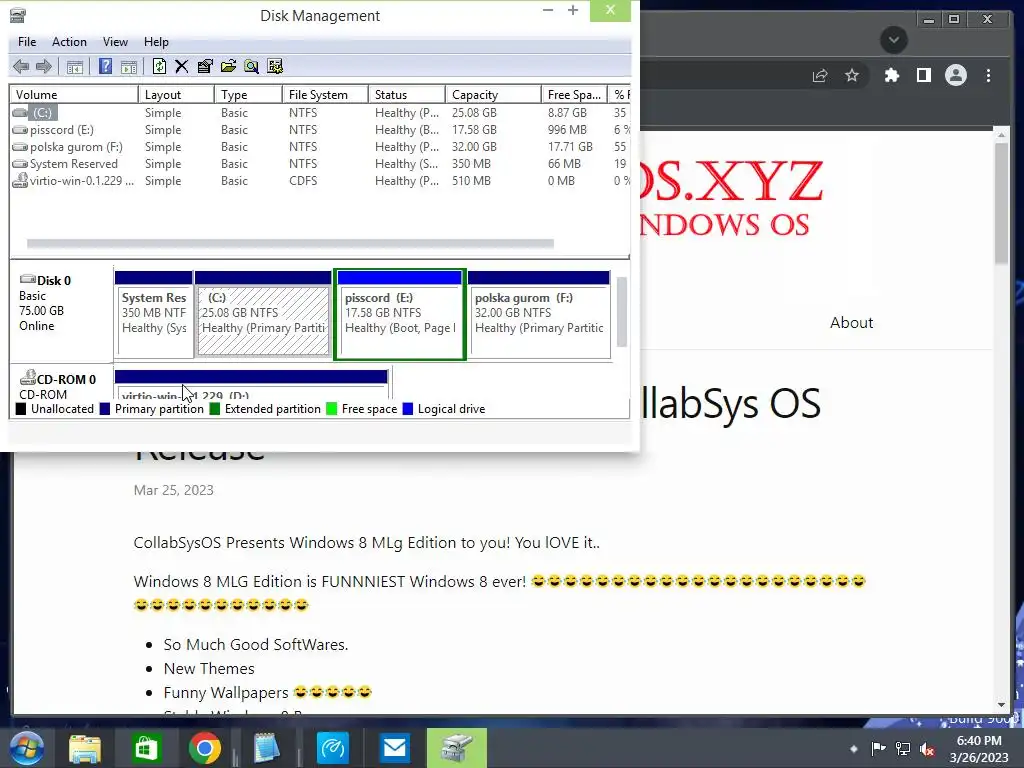Click the green Refresh toolbar icon
1024x768 pixels.
[159, 66]
